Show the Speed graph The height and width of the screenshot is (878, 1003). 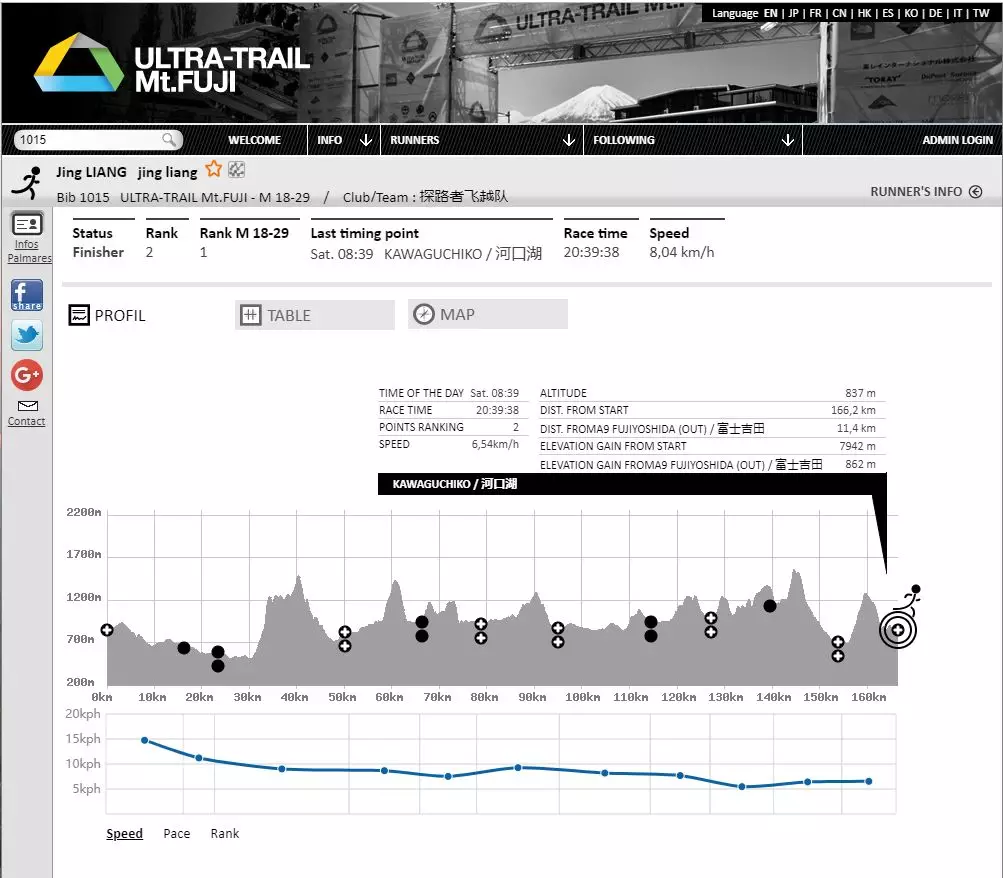tap(124, 833)
